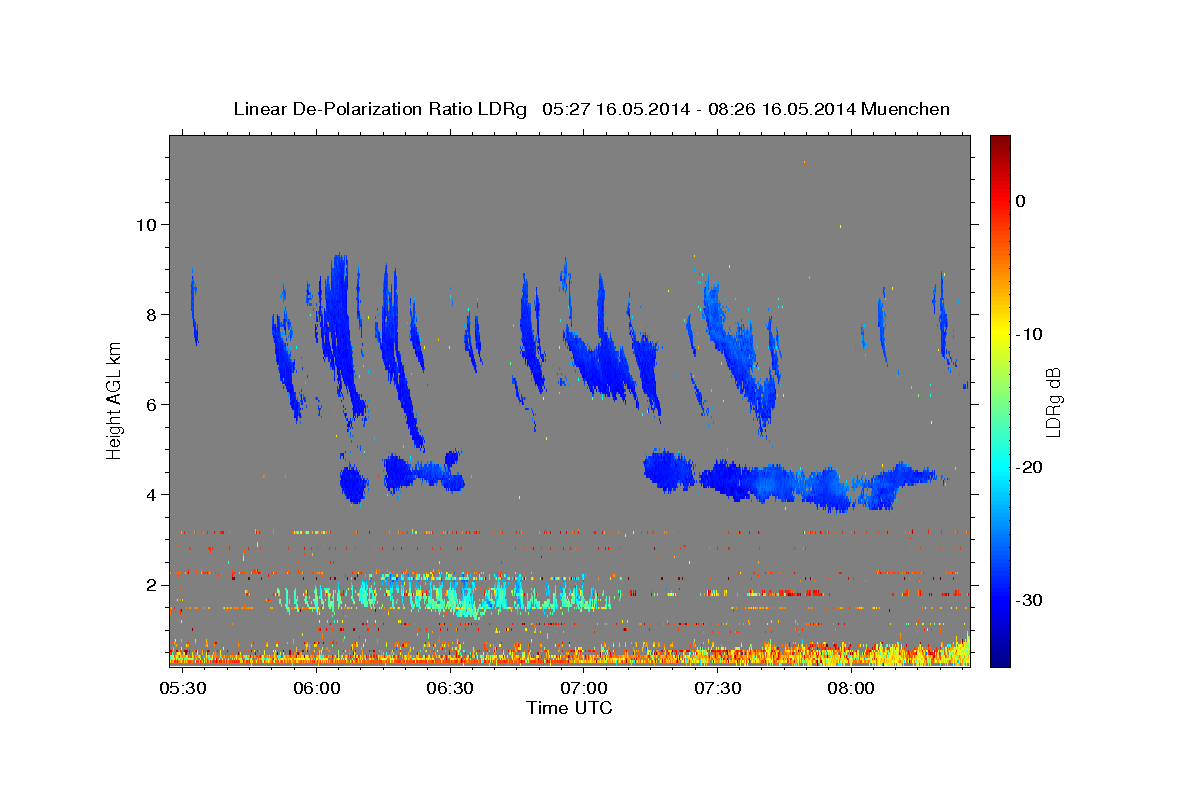1200x800 pixels.
Task: Click the yellow band of the colorbar
Action: pyautogui.click(x=1000, y=330)
